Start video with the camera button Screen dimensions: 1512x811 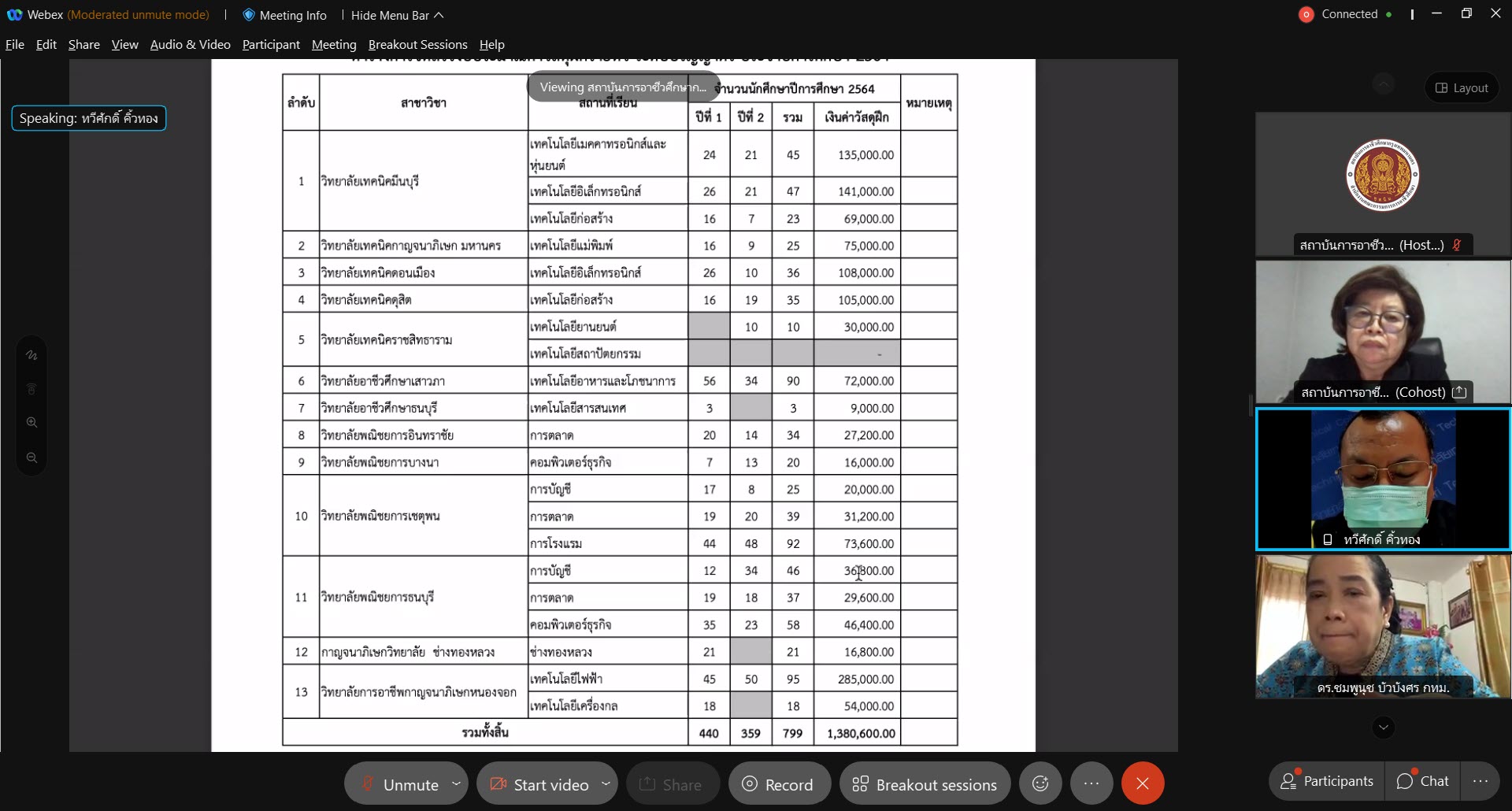(x=539, y=784)
